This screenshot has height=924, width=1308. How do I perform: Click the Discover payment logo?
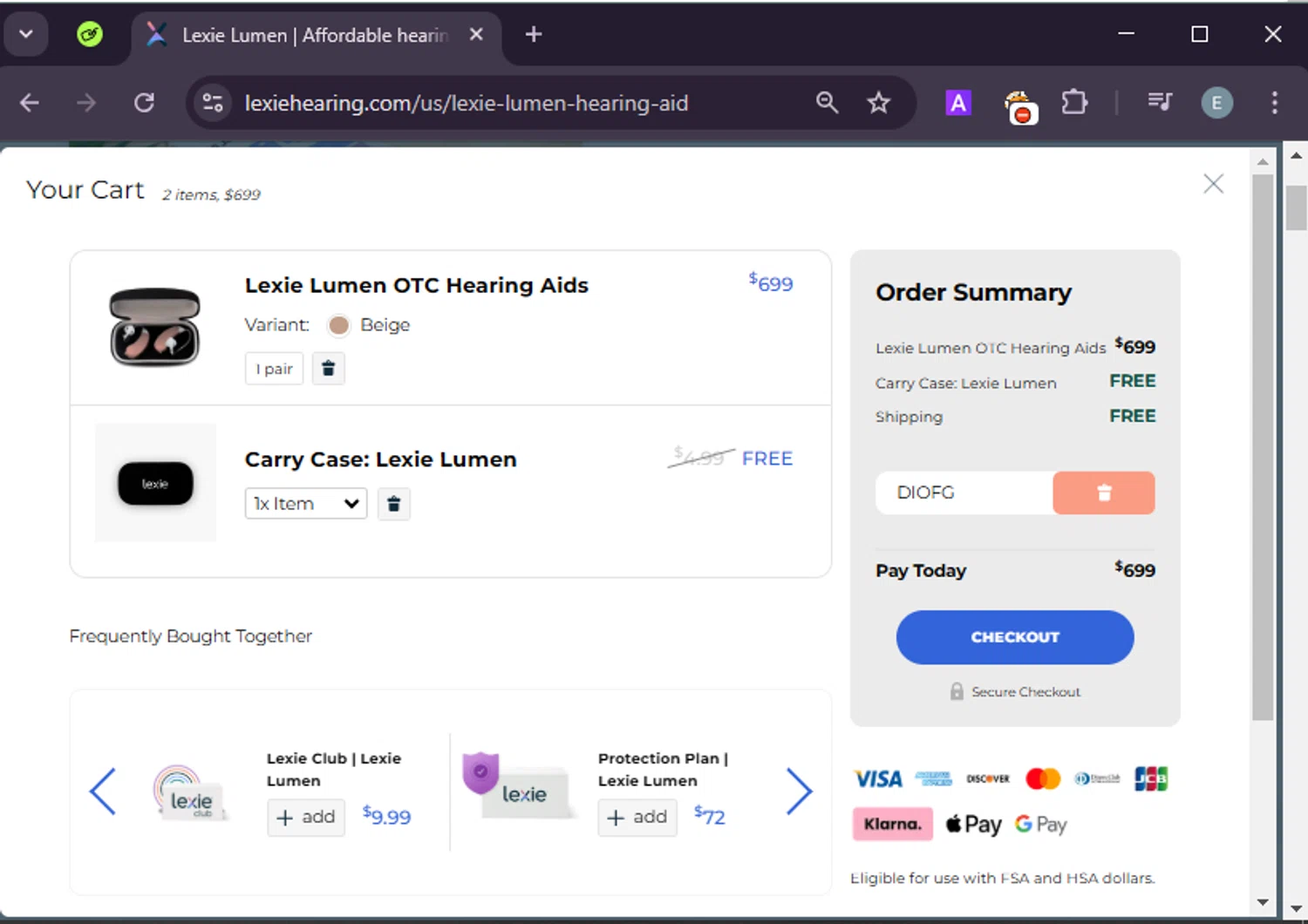point(988,778)
